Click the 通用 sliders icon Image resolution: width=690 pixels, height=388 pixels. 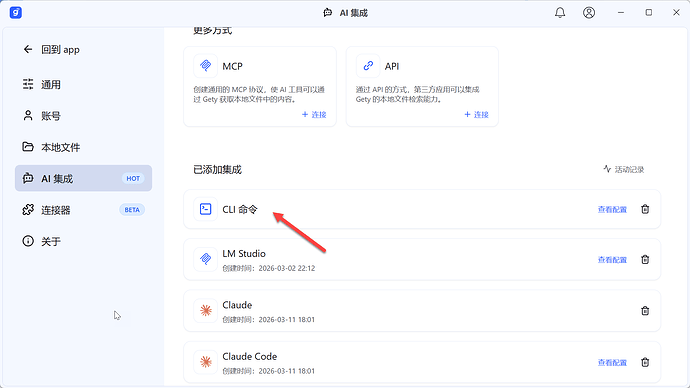28,84
